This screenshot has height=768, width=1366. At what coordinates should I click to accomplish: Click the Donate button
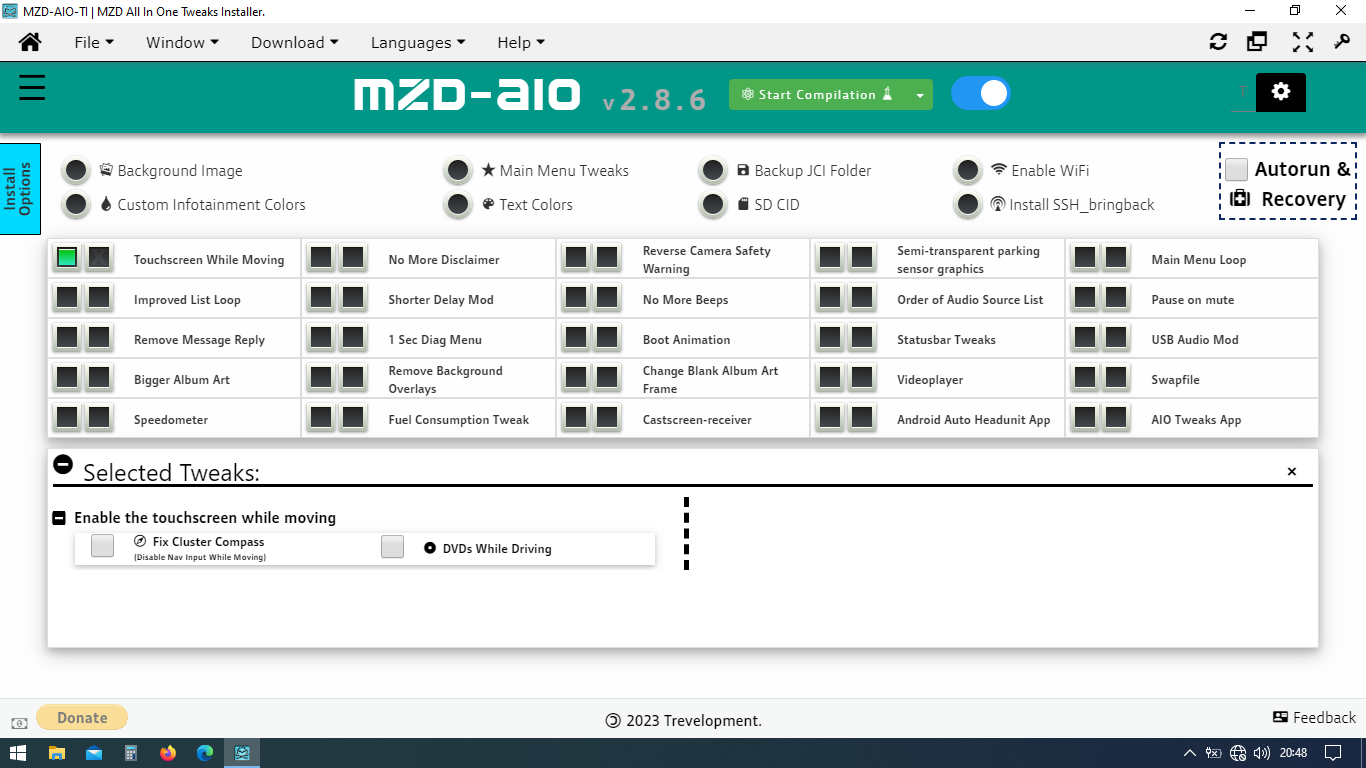tap(82, 717)
